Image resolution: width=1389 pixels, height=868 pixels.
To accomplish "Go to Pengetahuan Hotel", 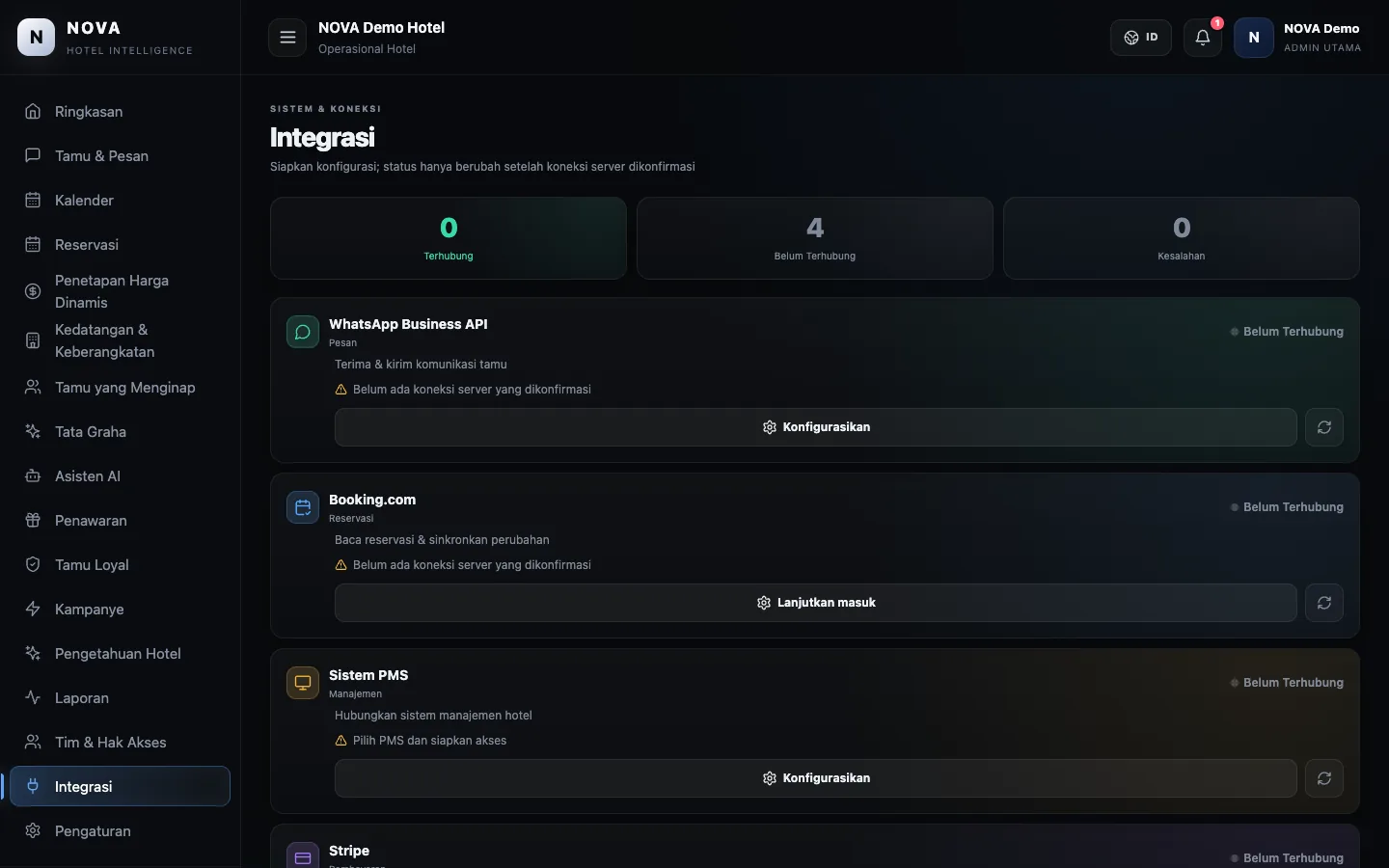I will pyautogui.click(x=120, y=654).
